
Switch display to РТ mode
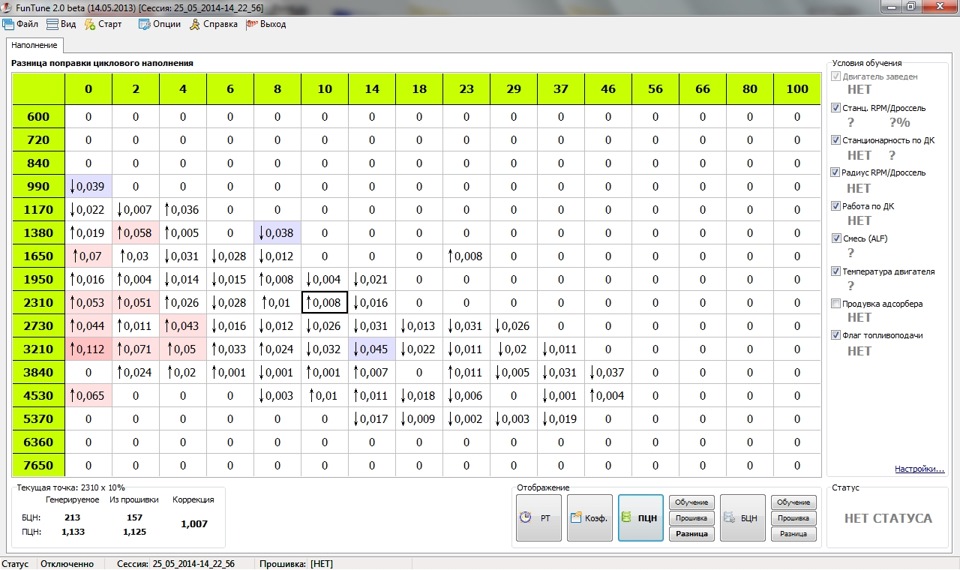coord(539,518)
